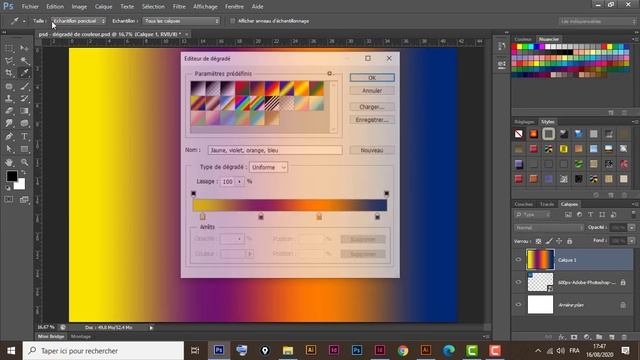
Task: Select the Brush tool
Action: (24, 86)
